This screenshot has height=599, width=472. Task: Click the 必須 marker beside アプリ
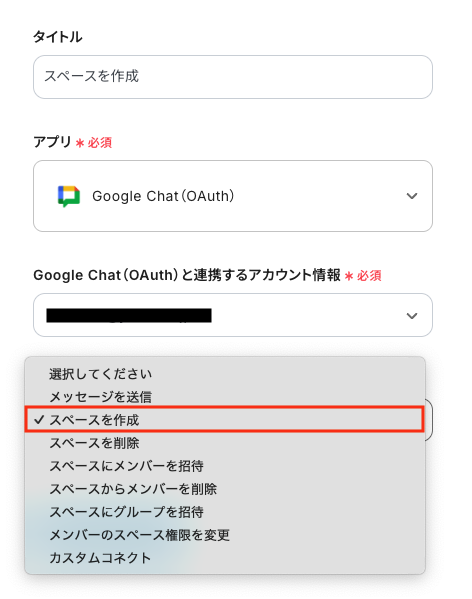99,143
